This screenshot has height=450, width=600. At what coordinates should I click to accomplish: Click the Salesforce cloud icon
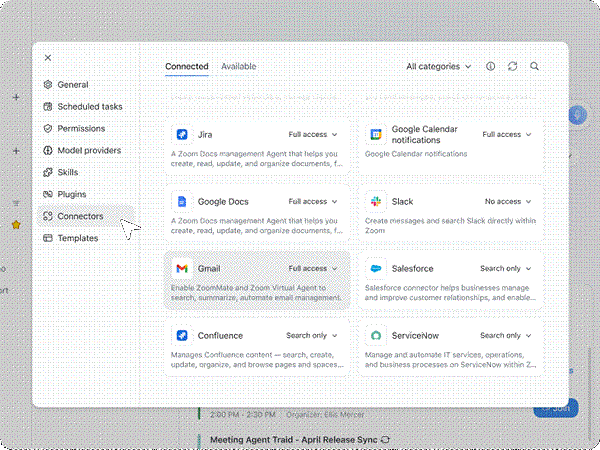click(376, 268)
